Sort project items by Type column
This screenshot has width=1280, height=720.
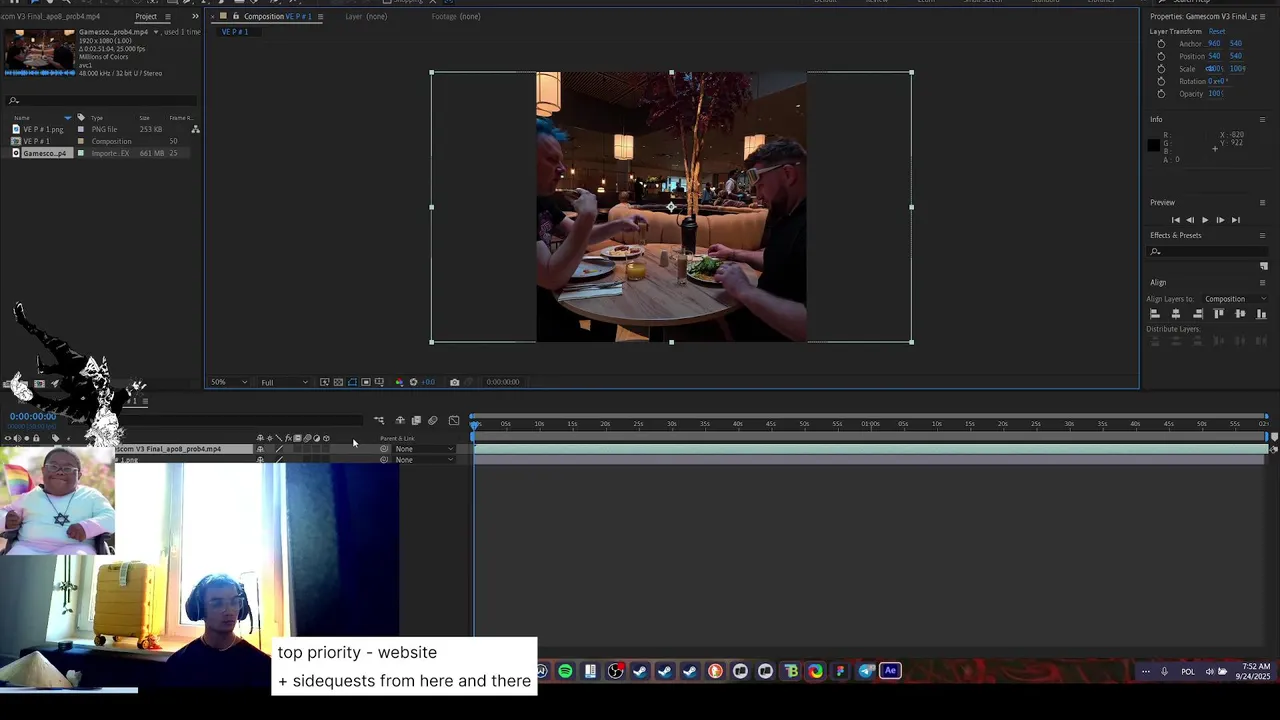tap(96, 118)
